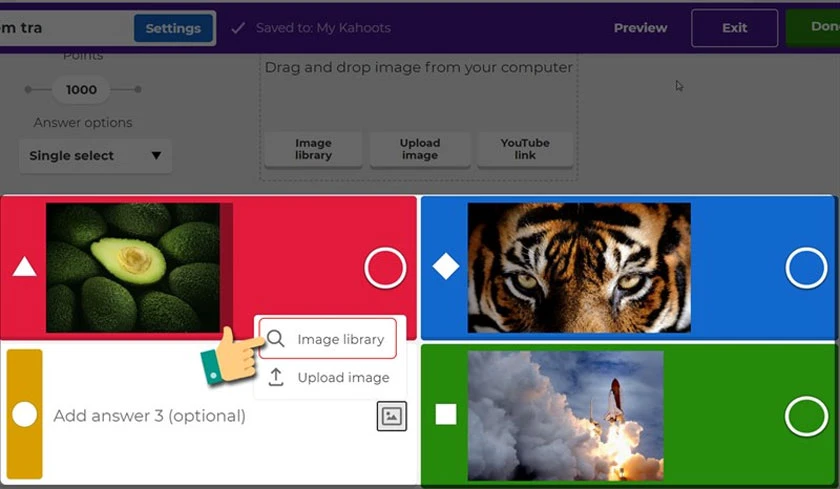Viewport: 840px width, 489px height.
Task: Open the Single select answer options dropdown
Action: [x=95, y=156]
